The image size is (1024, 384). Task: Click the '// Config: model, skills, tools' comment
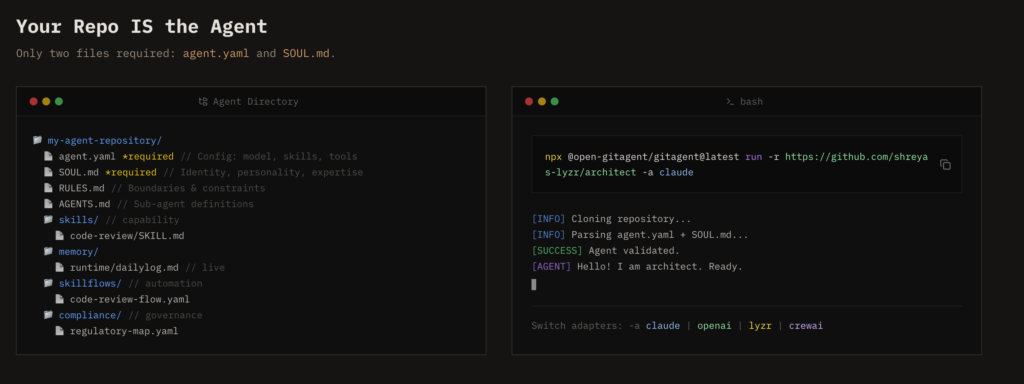tap(268, 157)
